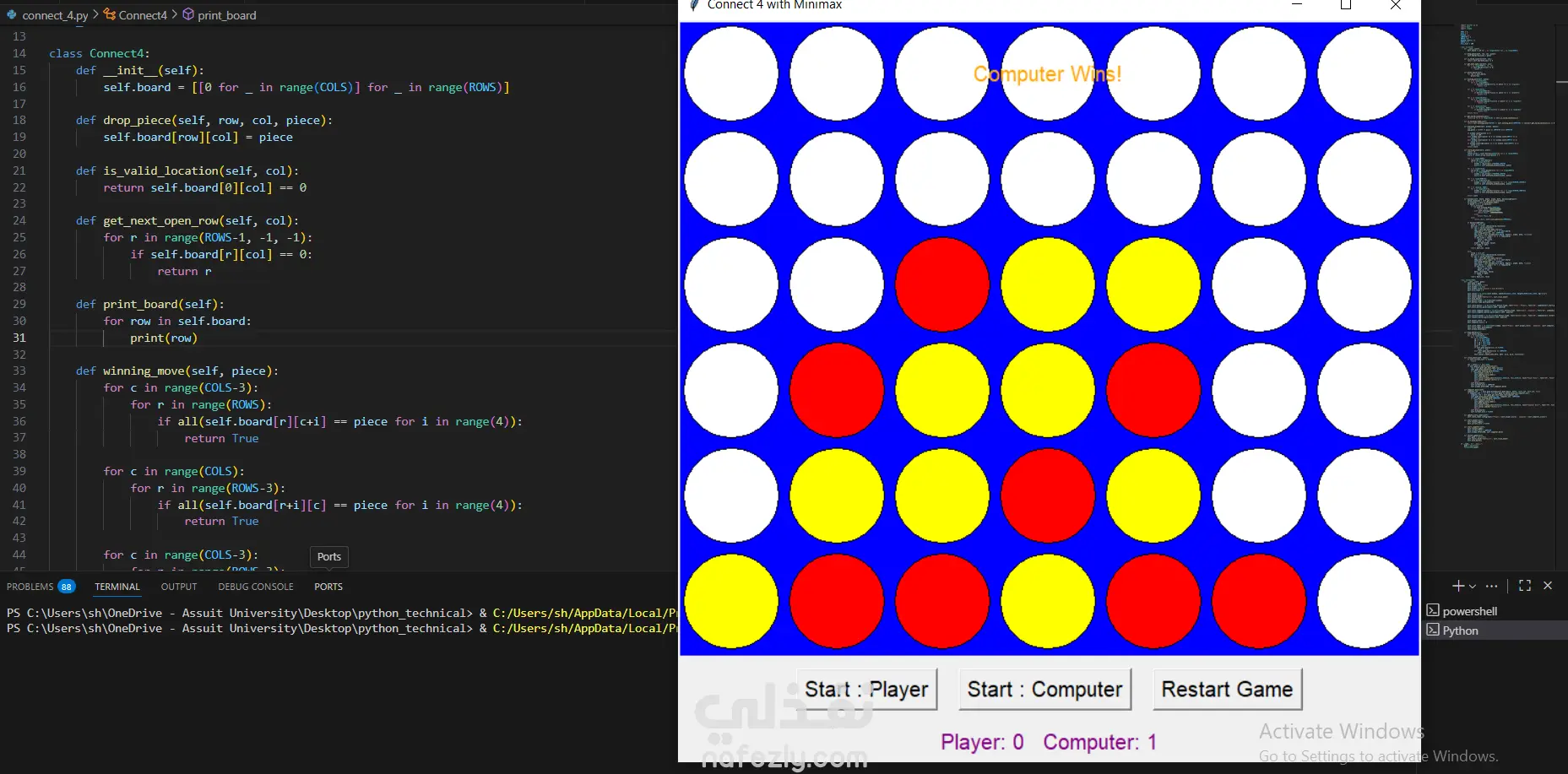Click the empty bottom-right cell of the board
The image size is (1568, 774).
point(1365,601)
